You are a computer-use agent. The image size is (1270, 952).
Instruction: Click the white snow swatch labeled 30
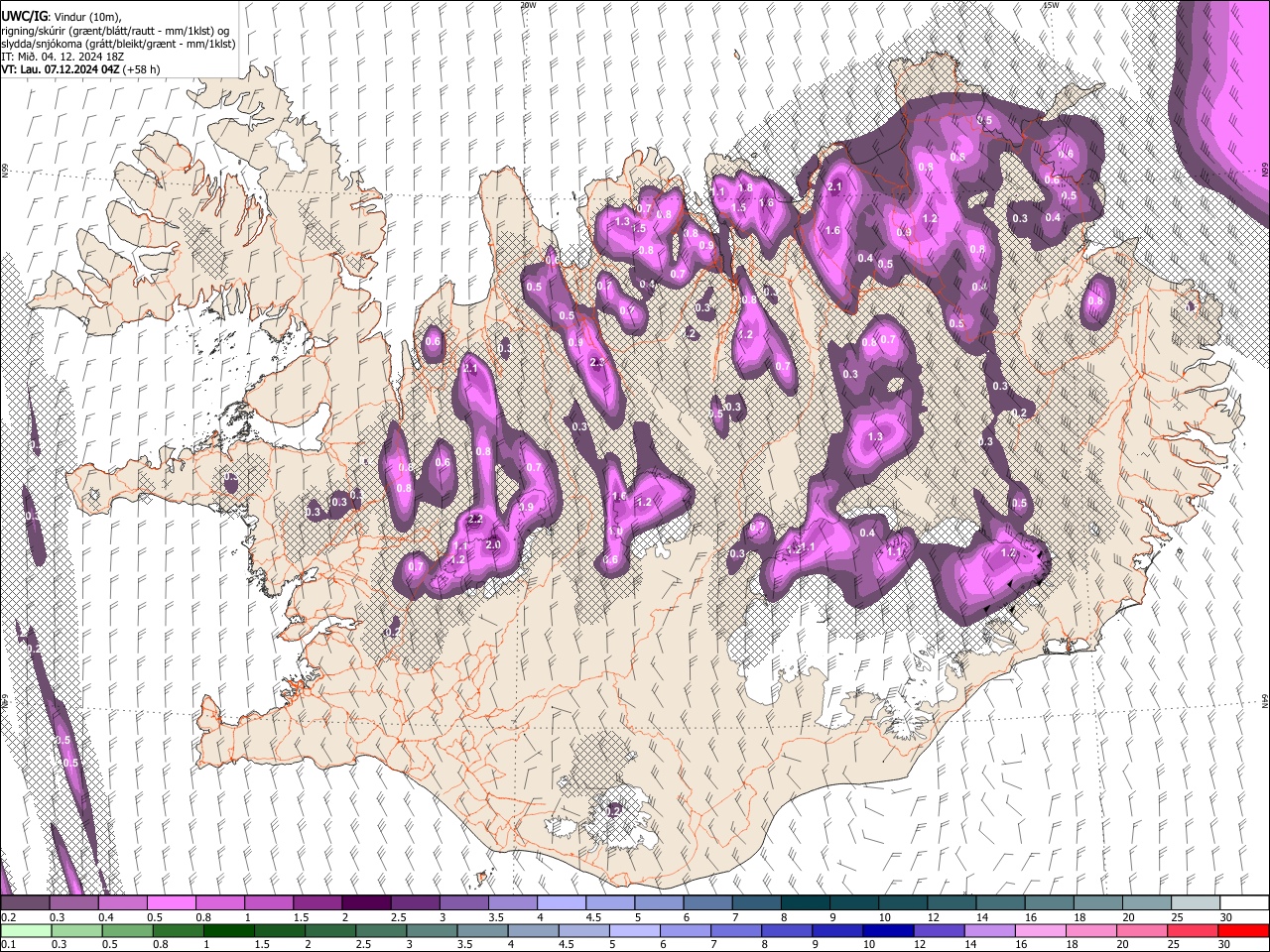coord(1244,902)
